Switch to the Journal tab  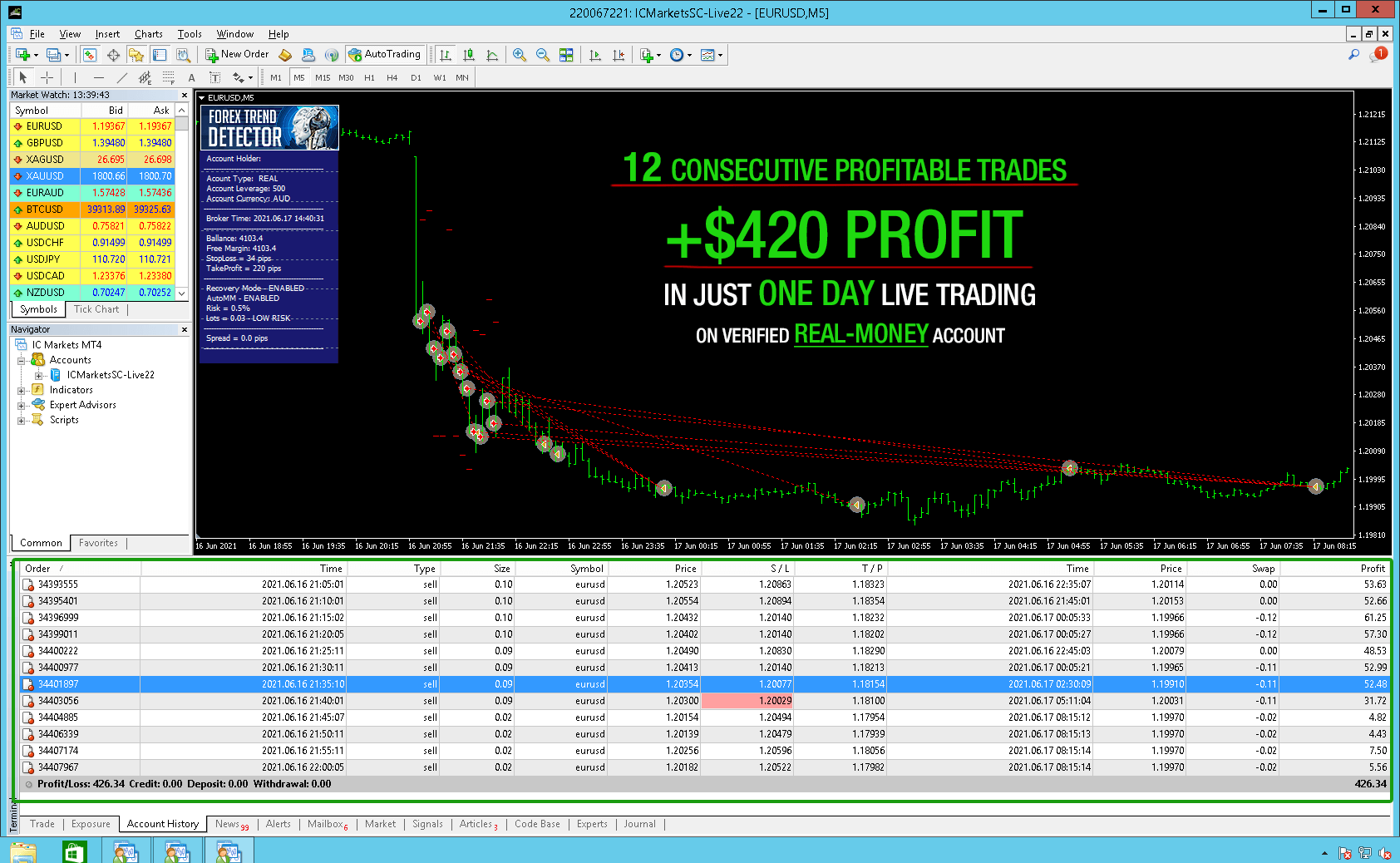tap(639, 824)
